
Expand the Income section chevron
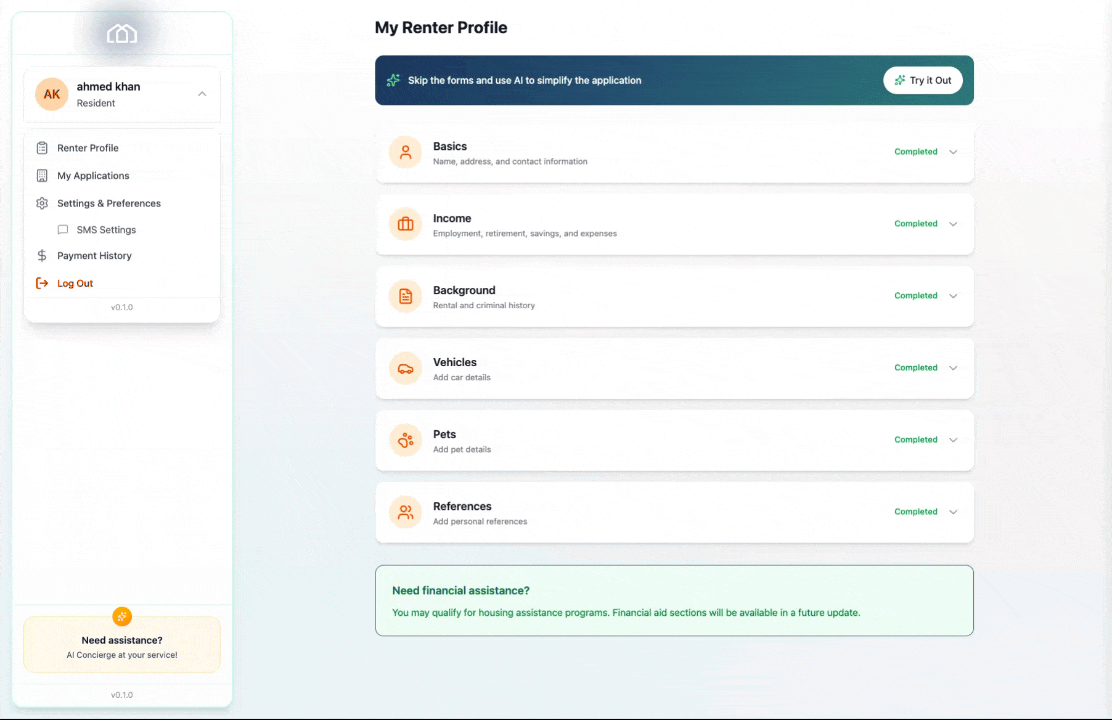tap(953, 224)
